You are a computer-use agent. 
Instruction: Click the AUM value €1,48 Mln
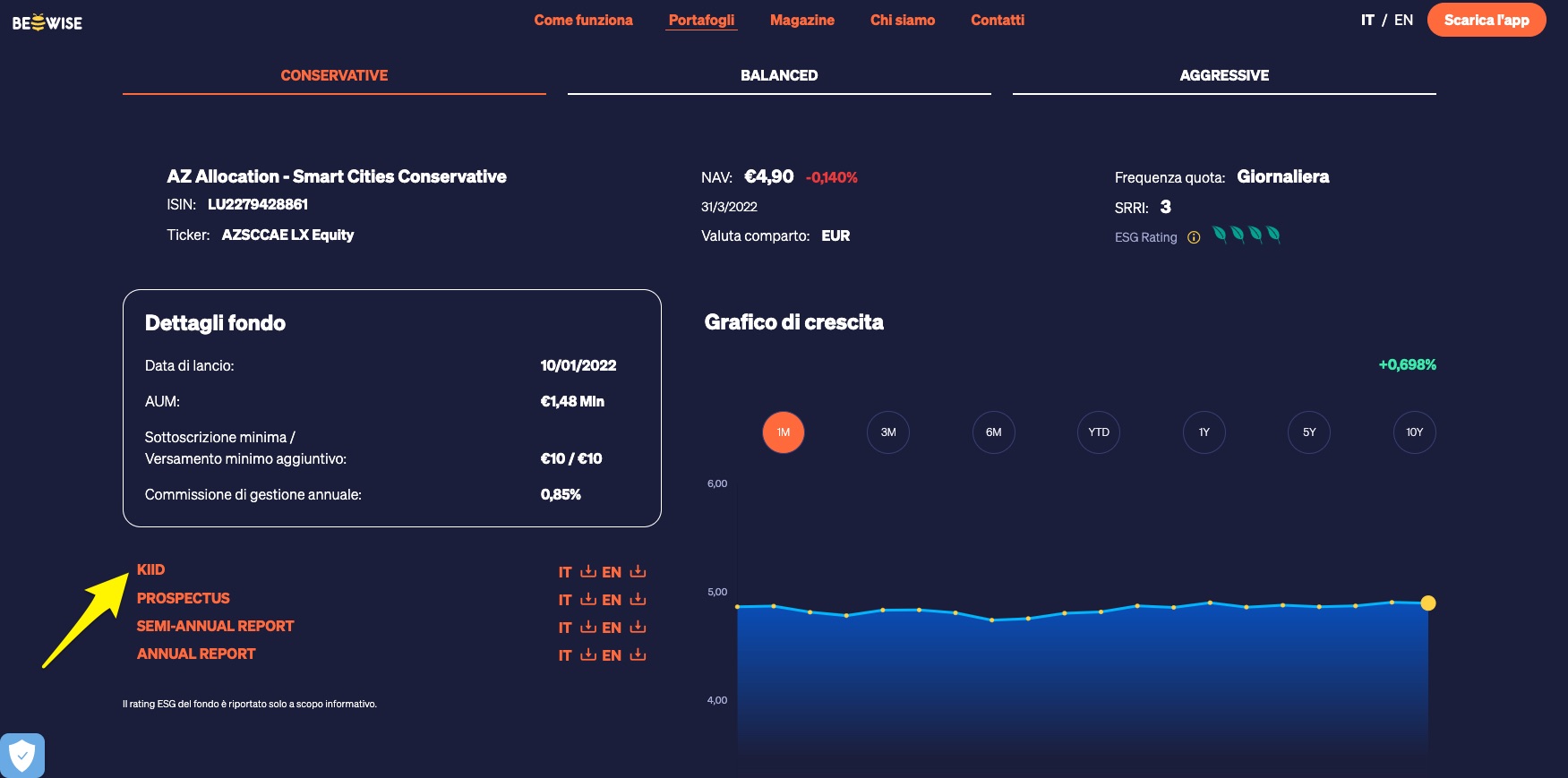pos(572,401)
